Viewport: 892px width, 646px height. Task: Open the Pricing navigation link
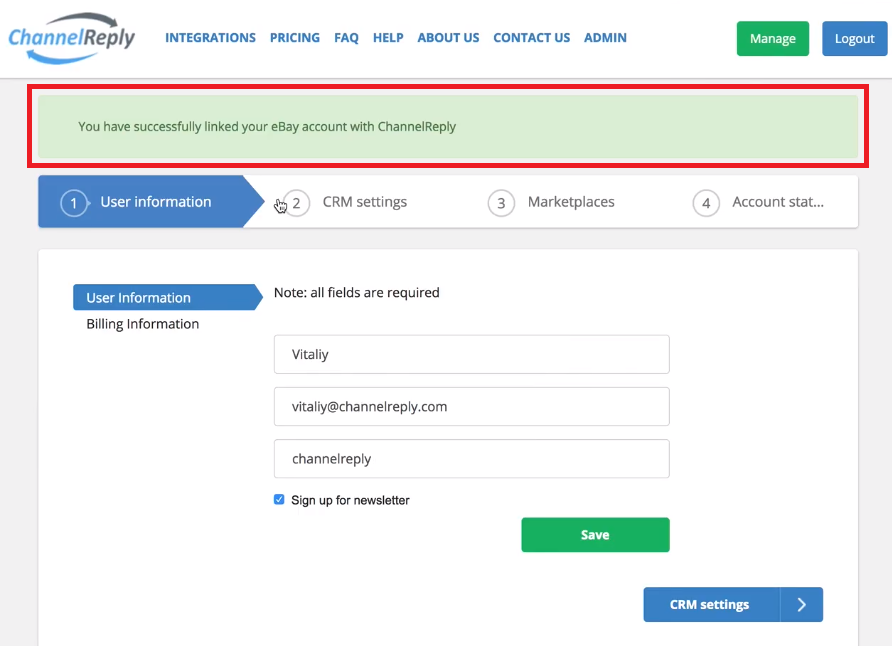pos(295,38)
